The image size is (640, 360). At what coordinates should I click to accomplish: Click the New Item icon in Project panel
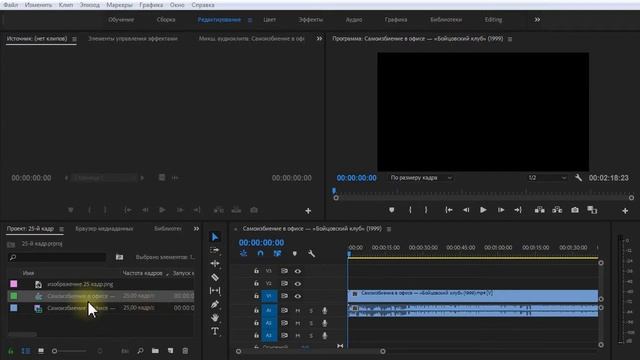click(170, 351)
